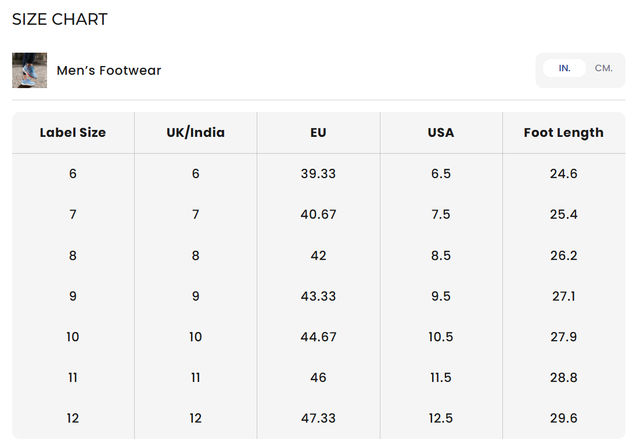Select the UK/India column header
Screen dimensions: 640x448
(x=196, y=133)
